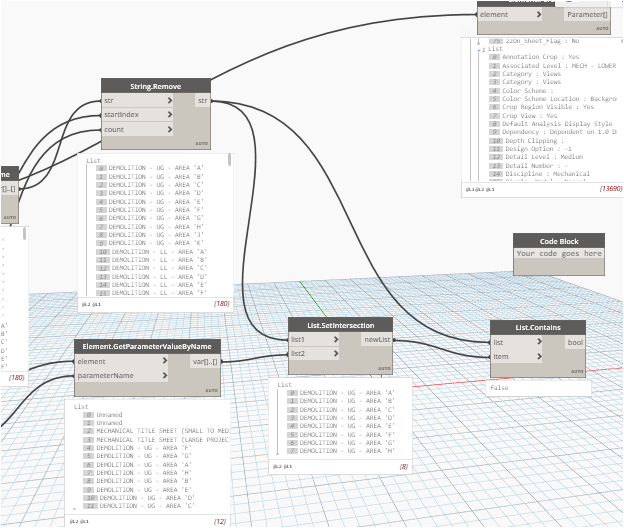
Task: Click element port chevron on top-right node
Action: 539,14
